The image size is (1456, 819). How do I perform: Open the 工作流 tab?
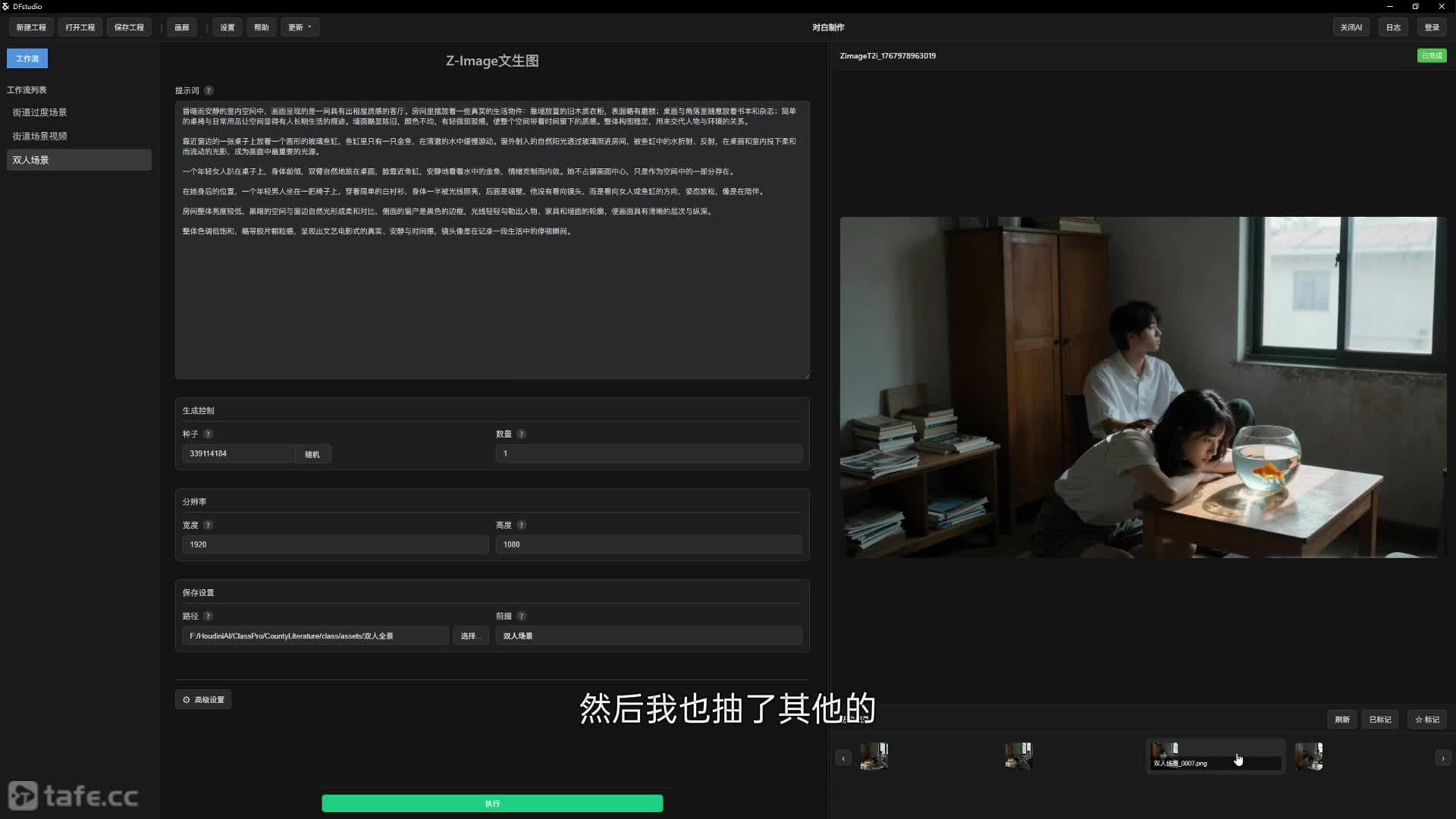(27, 58)
